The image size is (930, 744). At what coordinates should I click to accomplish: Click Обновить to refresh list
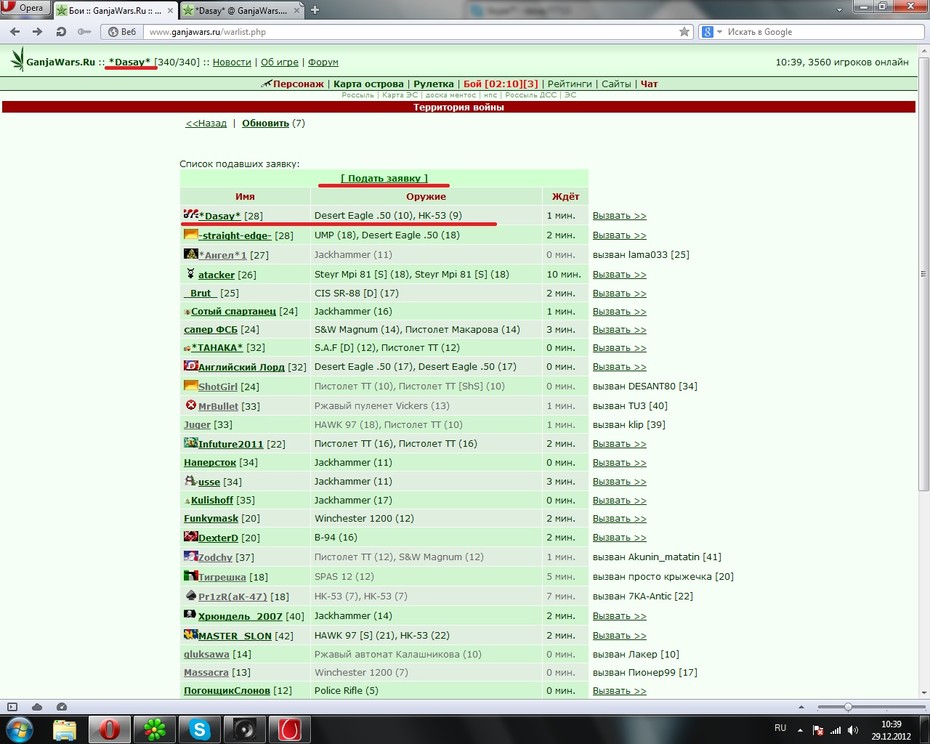(265, 123)
